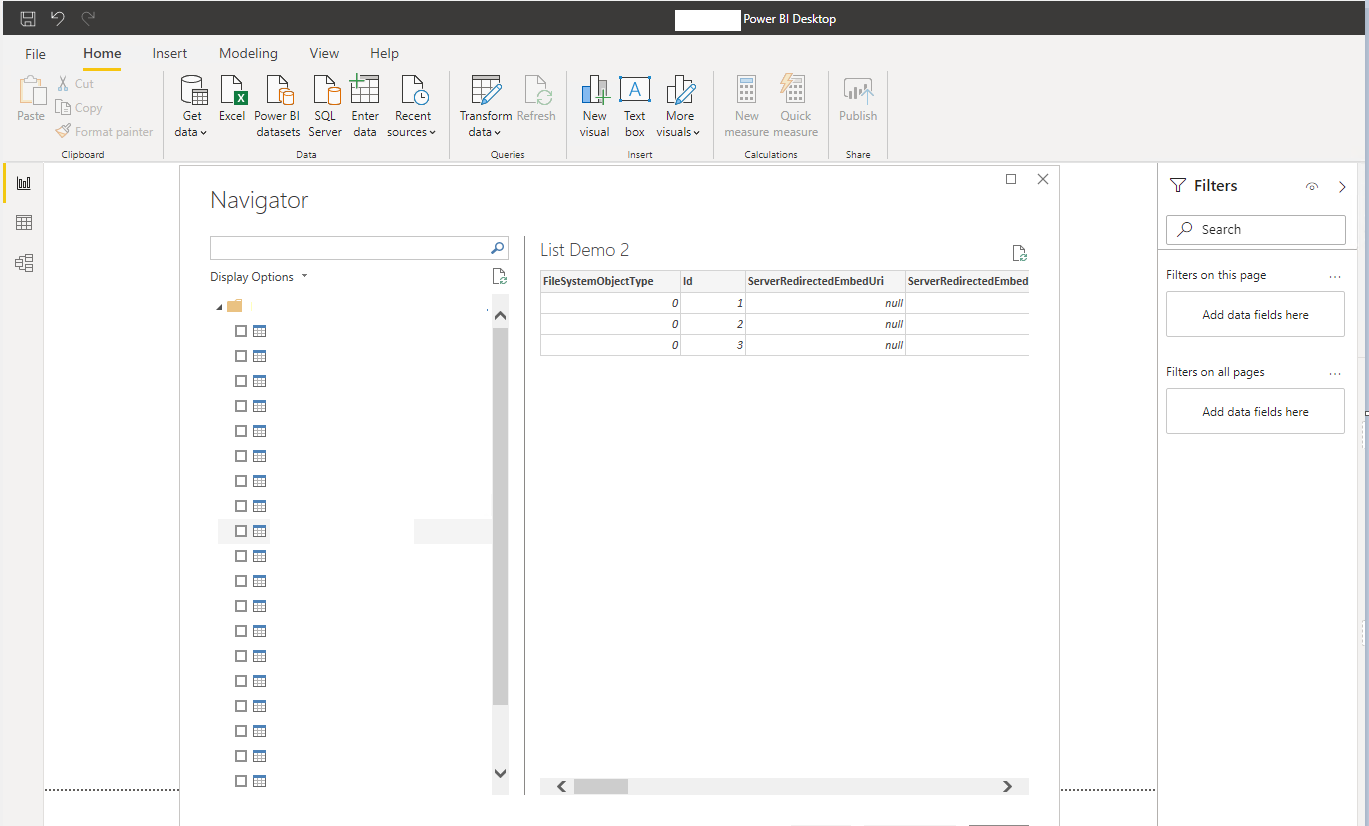This screenshot has height=826, width=1369.
Task: Switch to the Data view icon in sidebar
Action: coord(24,223)
